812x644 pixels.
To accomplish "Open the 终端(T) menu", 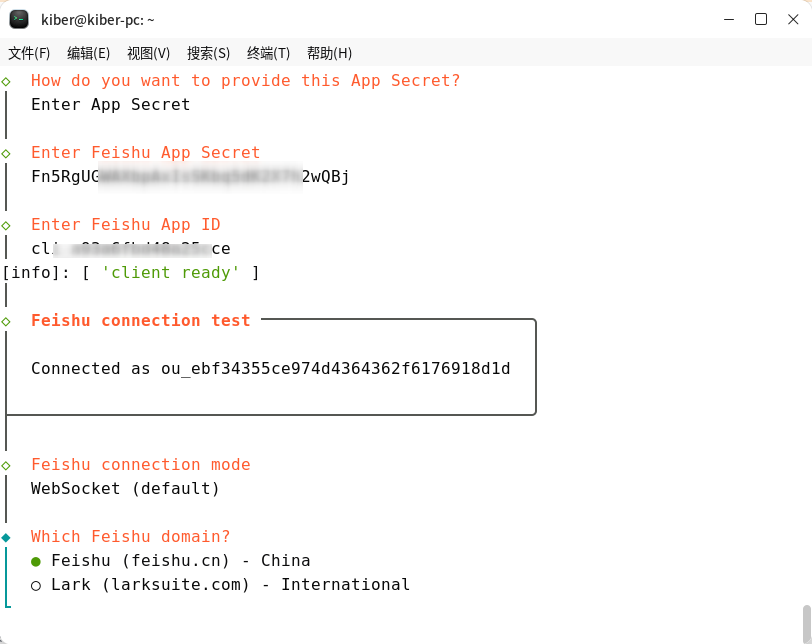I will click(268, 53).
